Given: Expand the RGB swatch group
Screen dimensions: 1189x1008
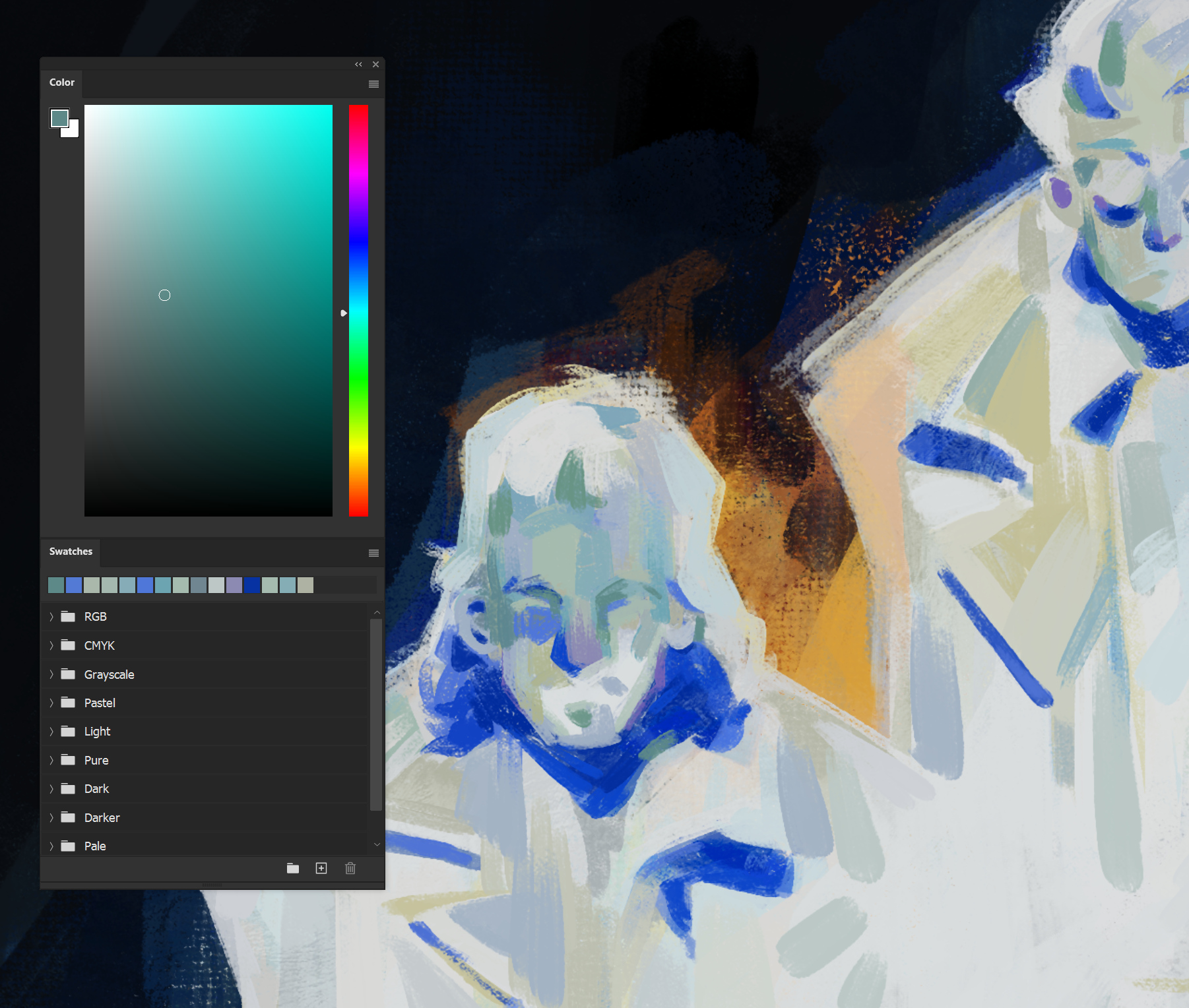Looking at the screenshot, I should (x=51, y=617).
